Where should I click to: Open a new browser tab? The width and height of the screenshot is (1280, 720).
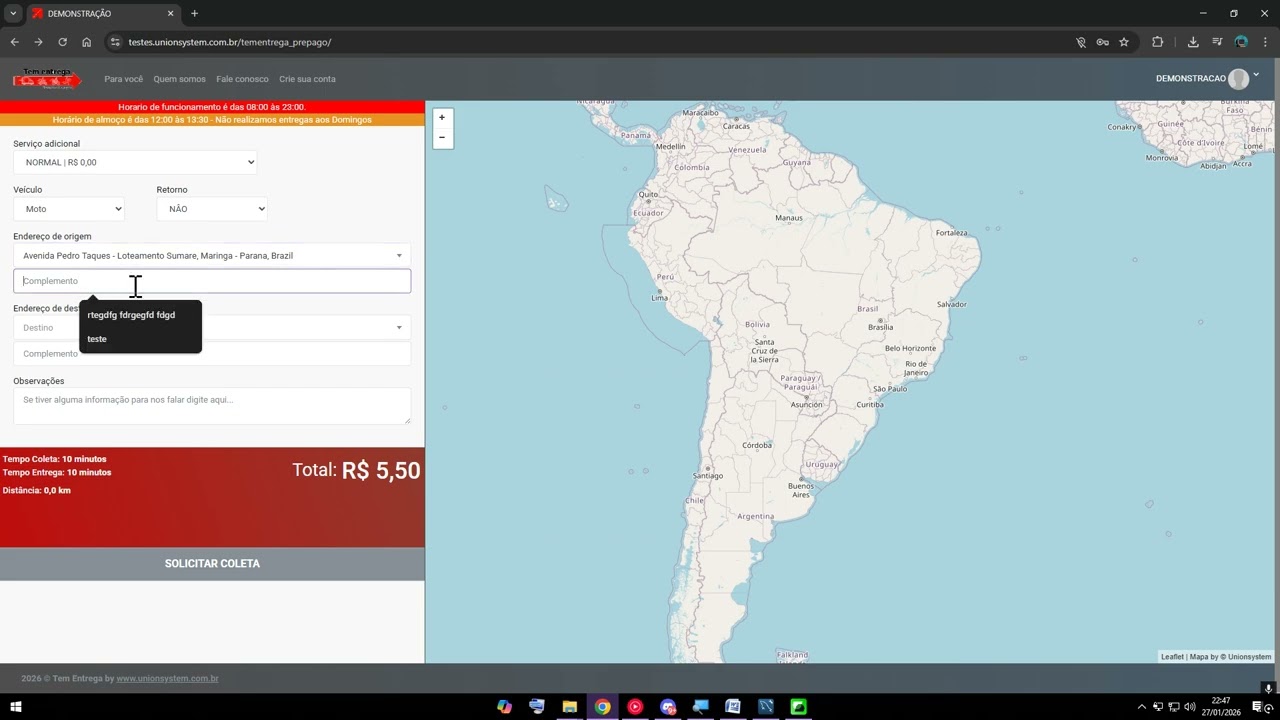pos(194,14)
